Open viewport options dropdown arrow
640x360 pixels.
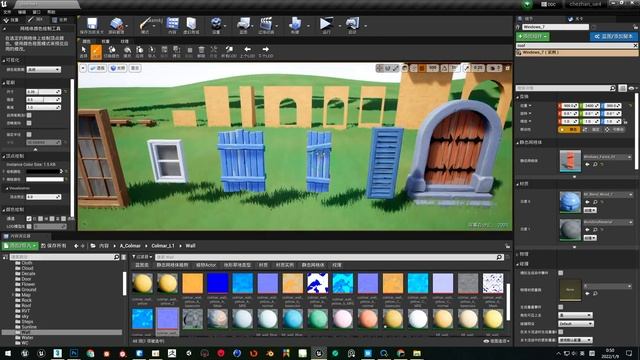[83, 68]
